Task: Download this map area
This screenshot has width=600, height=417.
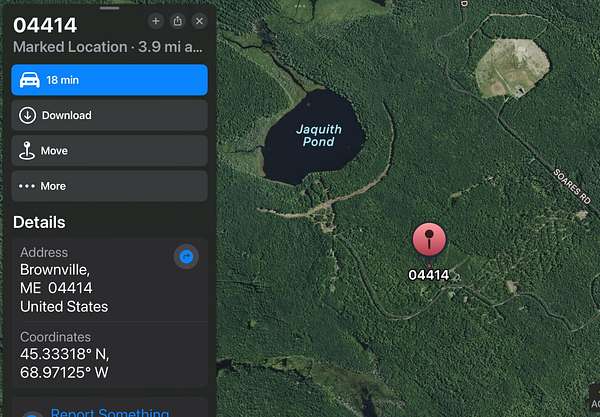Action: coord(109,115)
